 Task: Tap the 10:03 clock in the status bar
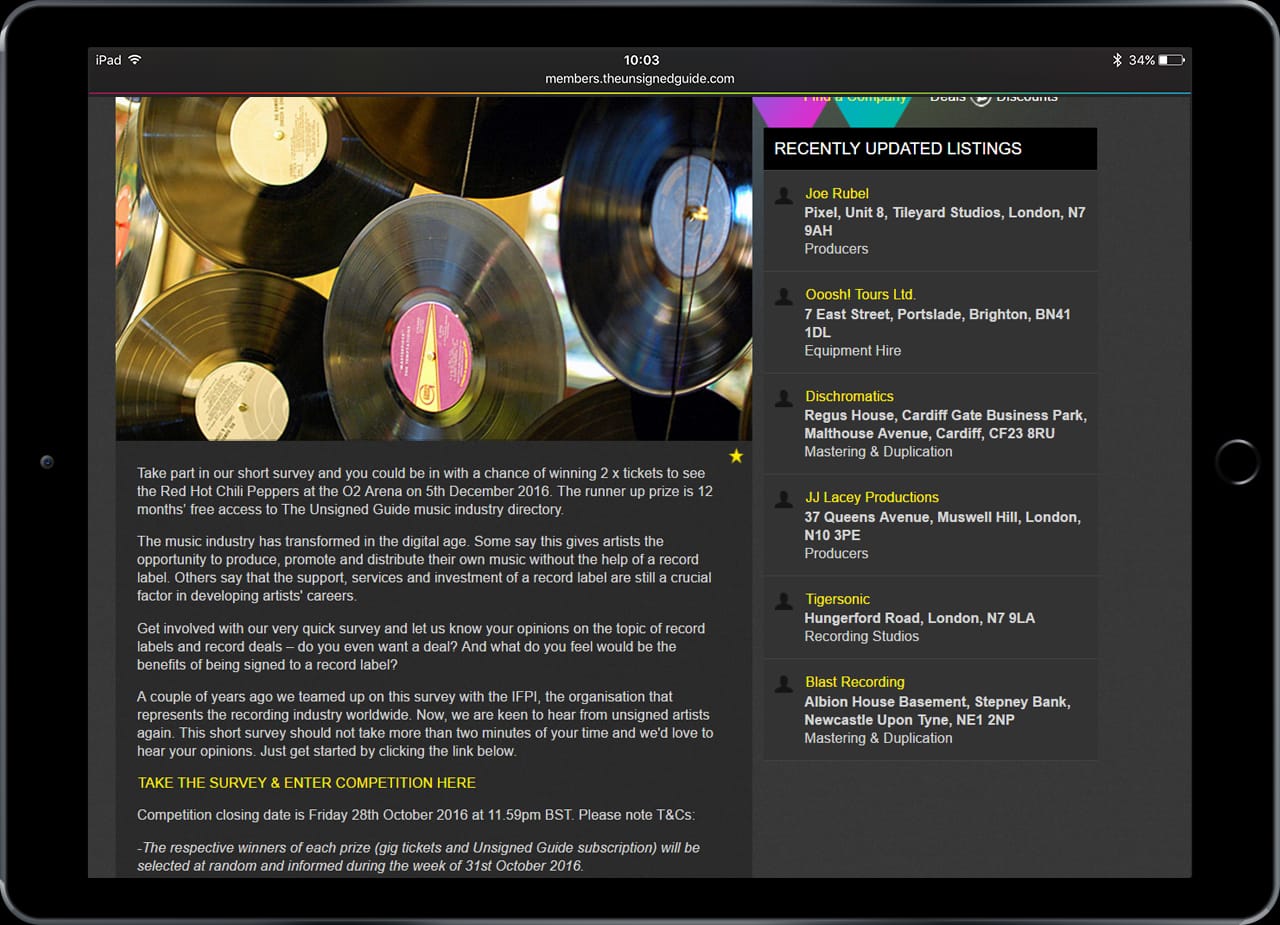641,60
